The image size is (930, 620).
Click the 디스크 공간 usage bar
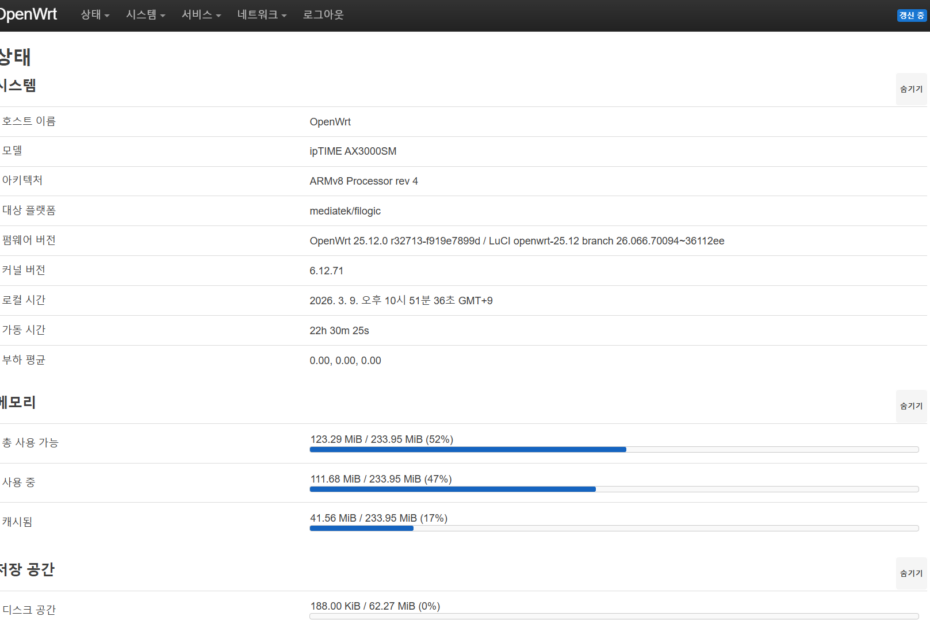coord(614,616)
